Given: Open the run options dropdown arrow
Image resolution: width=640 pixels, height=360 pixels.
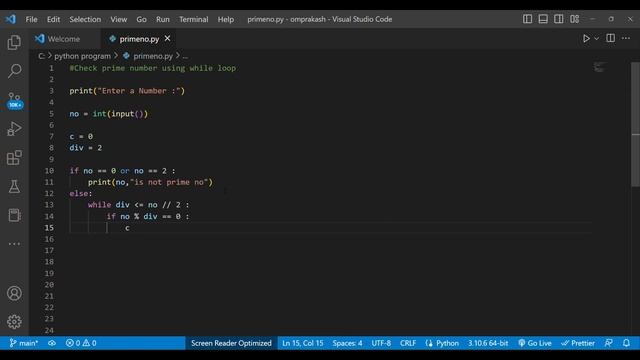Looking at the screenshot, I should click(596, 38).
